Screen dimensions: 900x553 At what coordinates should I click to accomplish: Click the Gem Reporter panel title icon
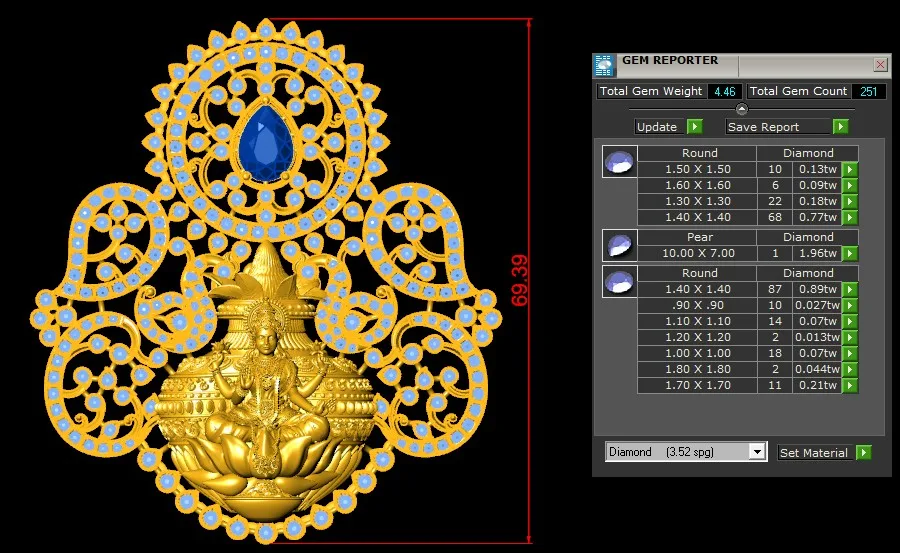click(604, 66)
